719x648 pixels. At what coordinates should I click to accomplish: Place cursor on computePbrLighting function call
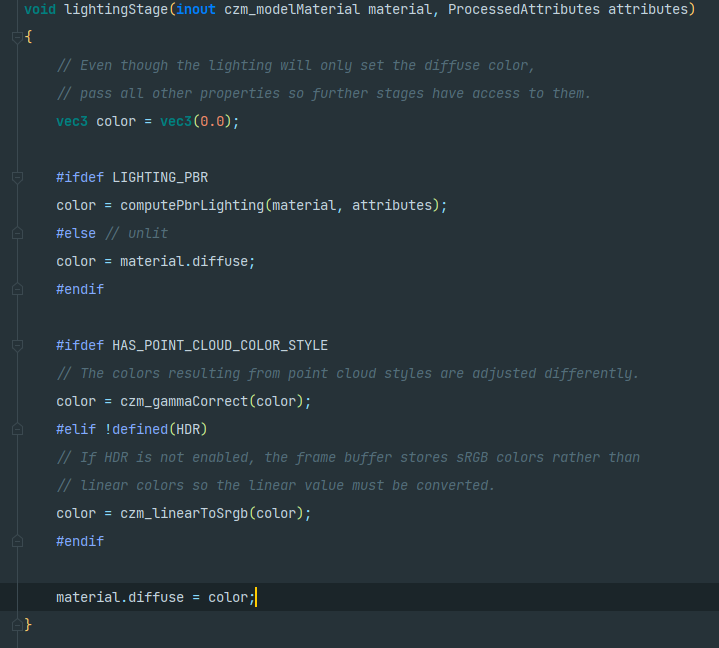point(192,205)
